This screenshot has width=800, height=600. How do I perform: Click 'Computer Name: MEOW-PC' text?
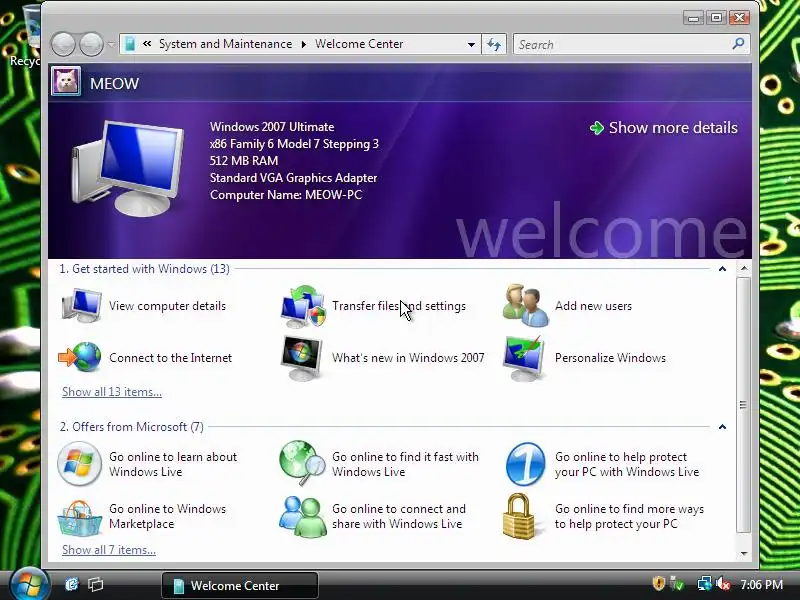point(286,195)
